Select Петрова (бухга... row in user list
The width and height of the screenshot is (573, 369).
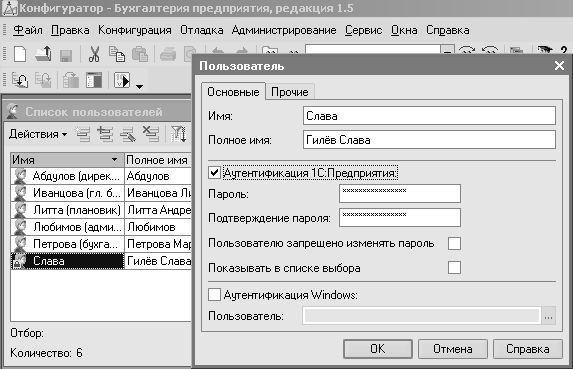[x=101, y=244]
